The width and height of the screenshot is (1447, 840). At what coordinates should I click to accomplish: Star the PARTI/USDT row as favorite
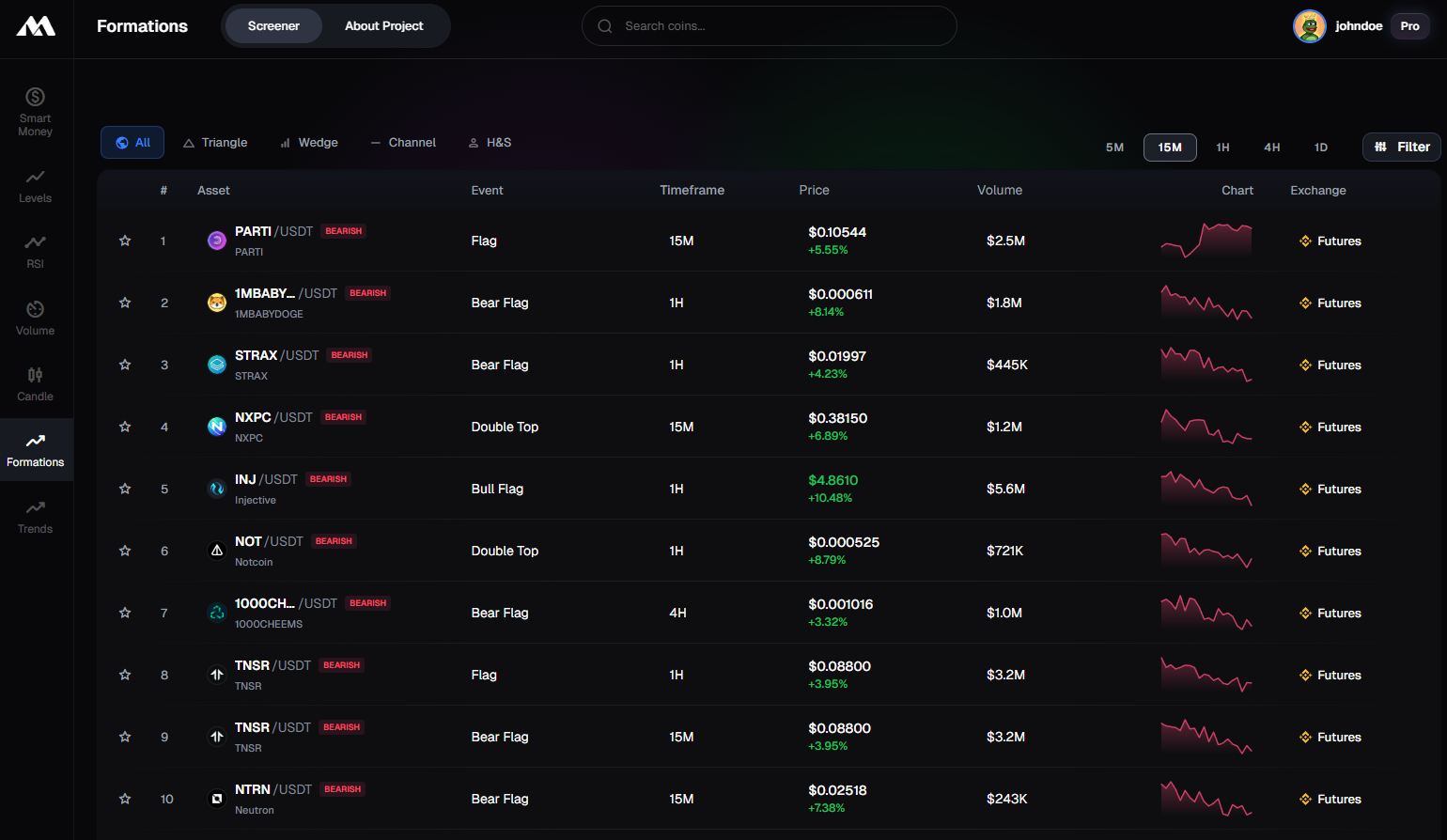[x=125, y=241]
